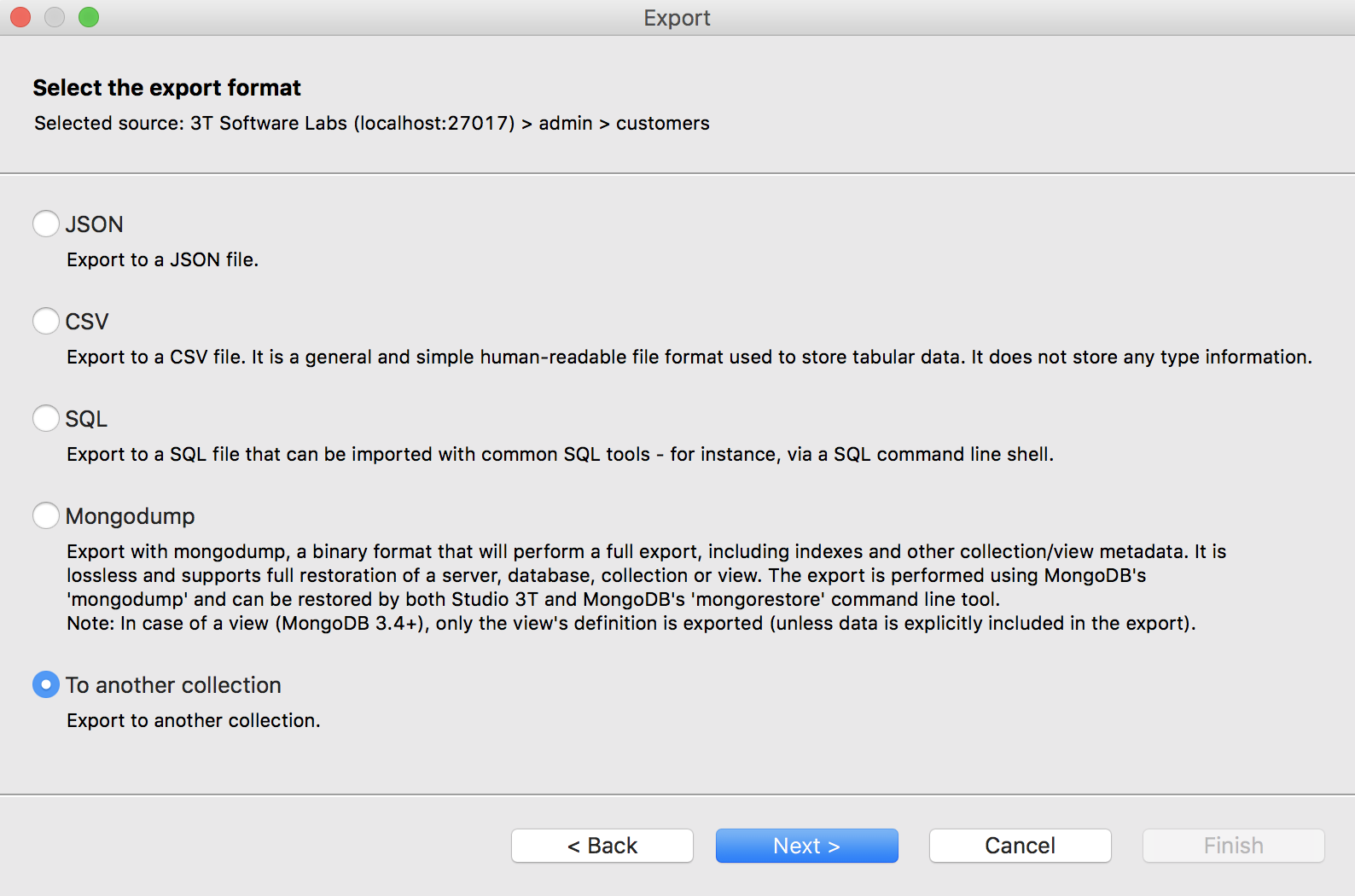Go back using the < Back button
The height and width of the screenshot is (896, 1355).
pos(602,846)
